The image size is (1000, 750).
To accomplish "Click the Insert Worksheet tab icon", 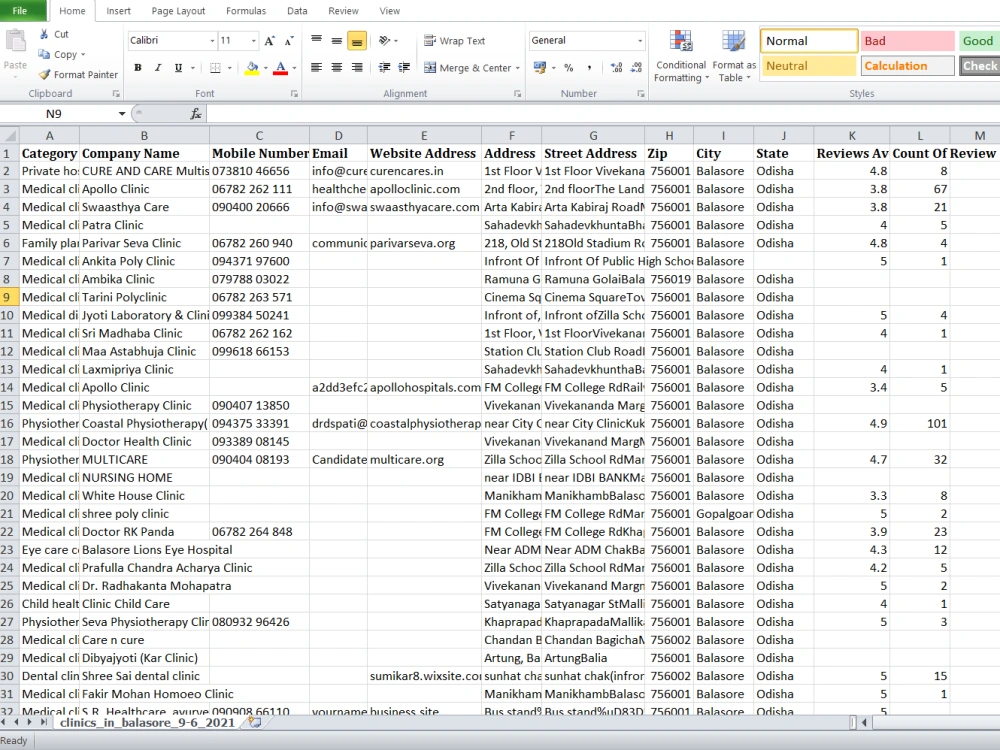I will click(254, 723).
